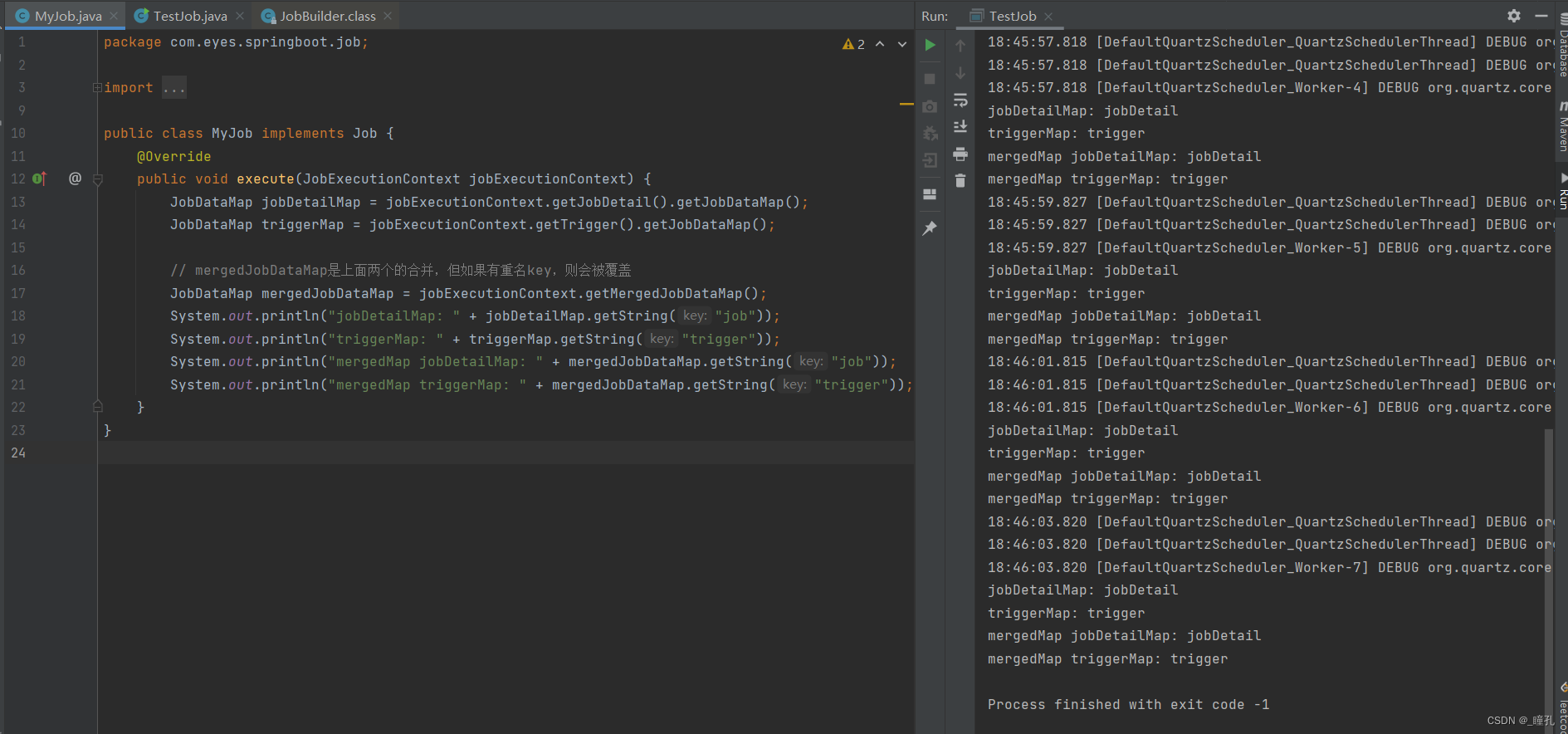Click the 'Process finished with exit code -1' line
The height and width of the screenshot is (734, 1568).
(x=1128, y=704)
